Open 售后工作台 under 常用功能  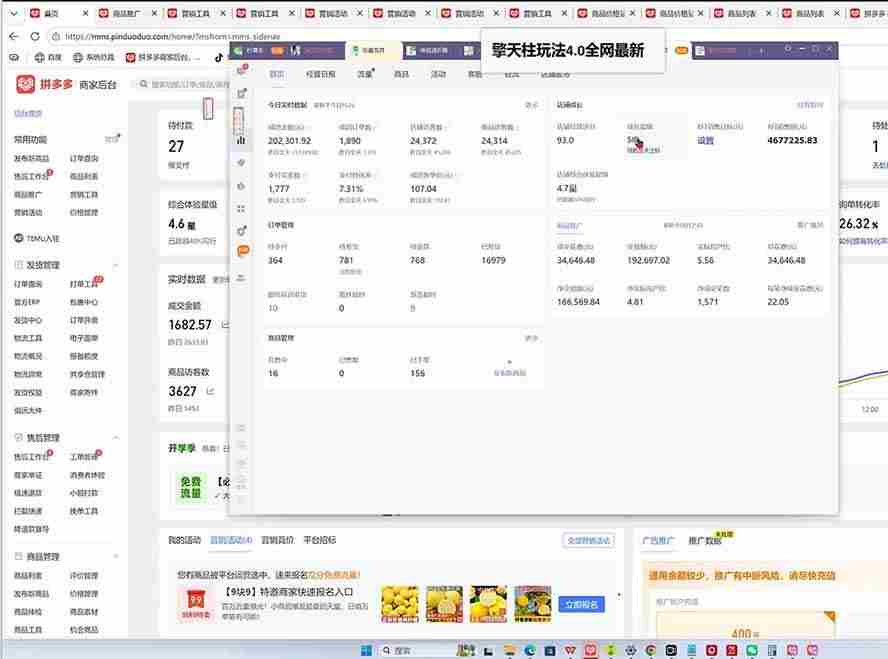pyautogui.click(x=31, y=176)
